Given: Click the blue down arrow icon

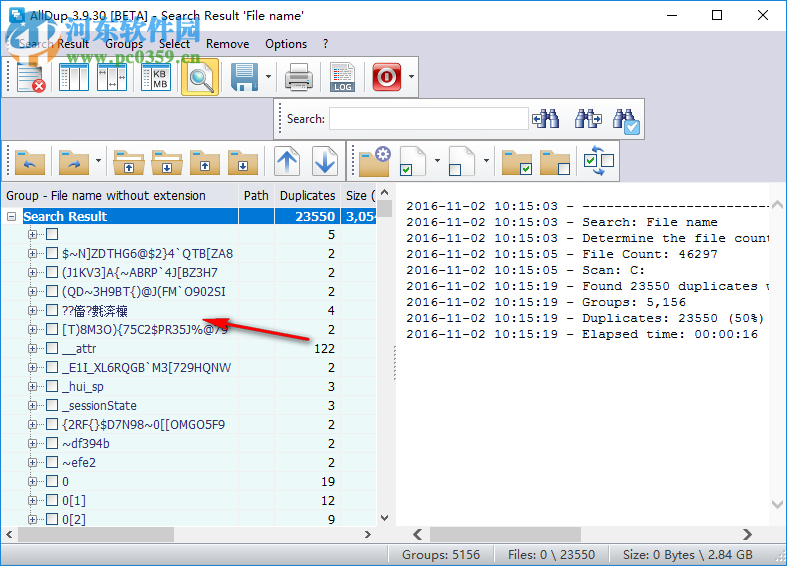Looking at the screenshot, I should (x=325, y=161).
